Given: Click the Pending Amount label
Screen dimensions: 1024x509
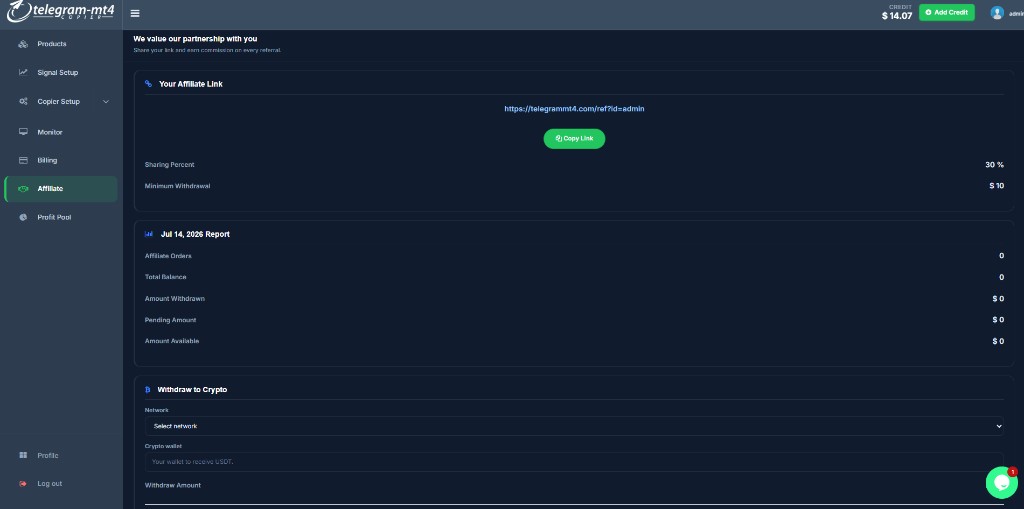Looking at the screenshot, I should pyautogui.click(x=170, y=320).
